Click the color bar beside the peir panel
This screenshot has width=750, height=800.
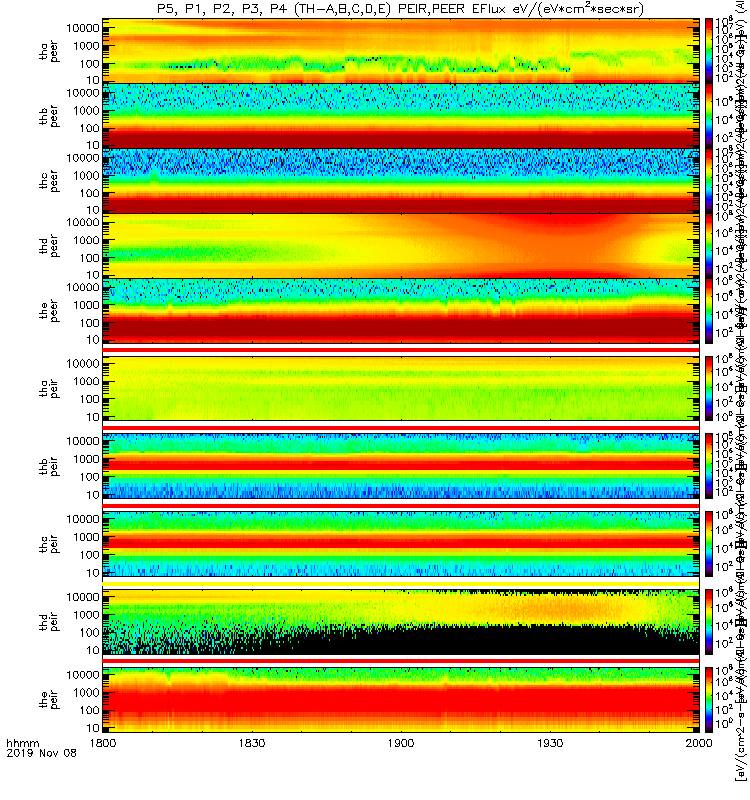[709, 699]
